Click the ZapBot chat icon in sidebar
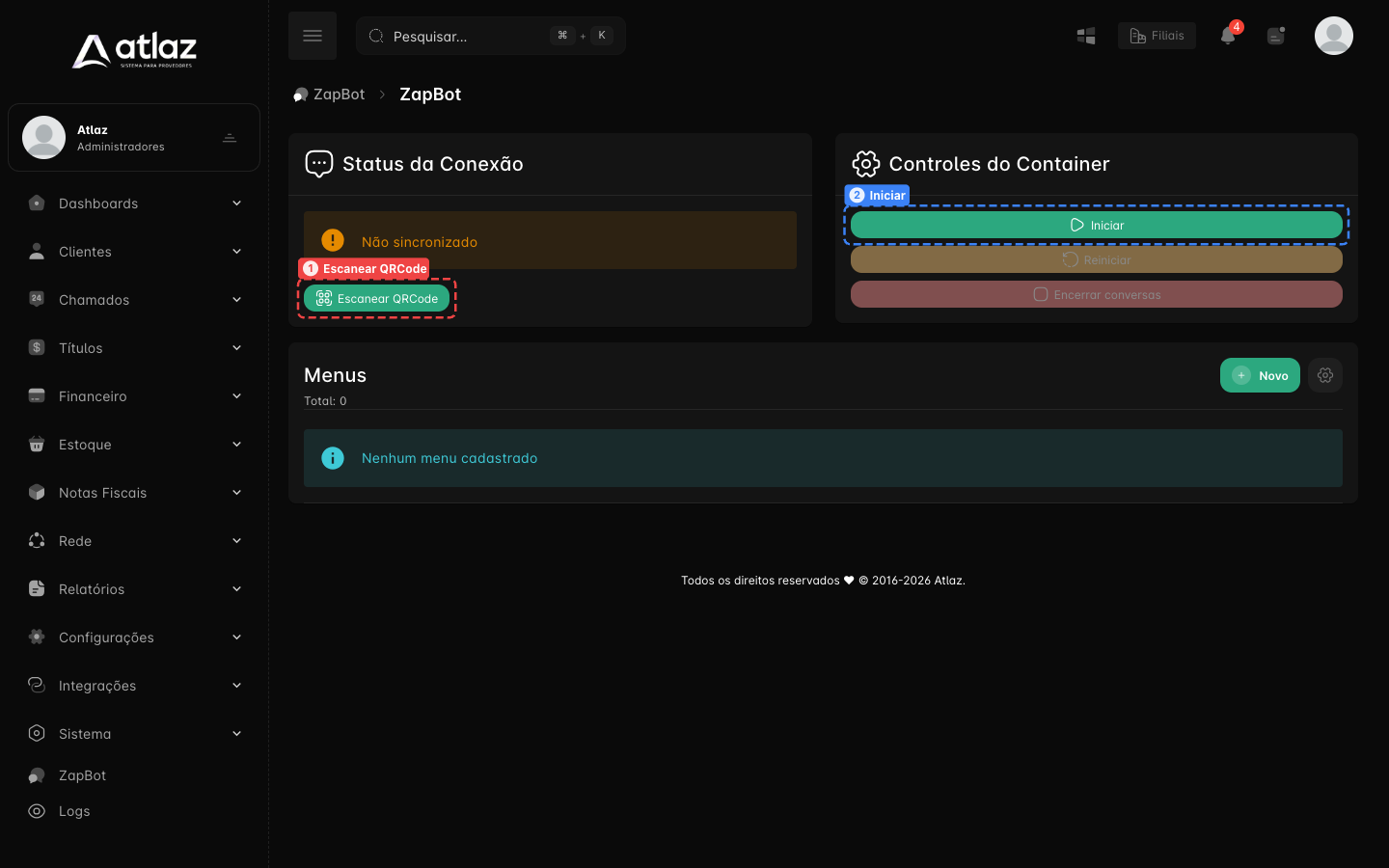The width and height of the screenshot is (1389, 868). 37,775
